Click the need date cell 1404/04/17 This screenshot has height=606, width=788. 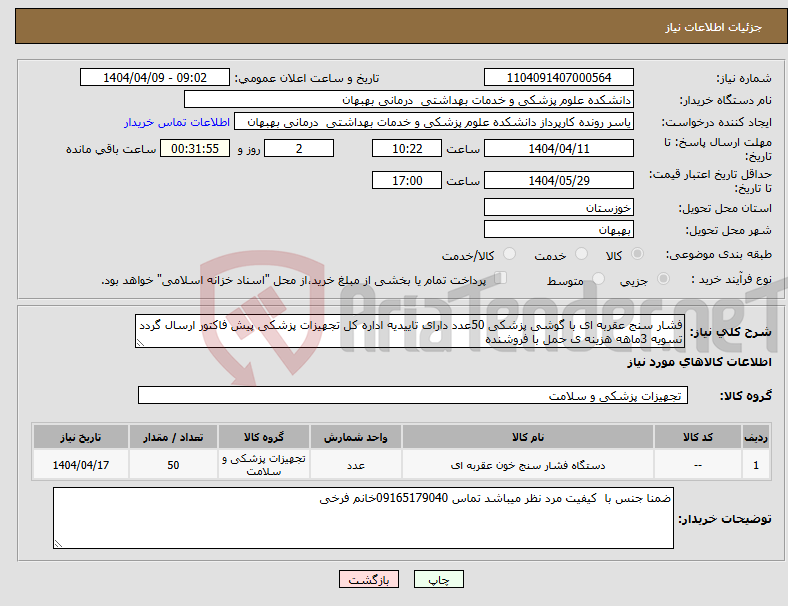click(81, 465)
